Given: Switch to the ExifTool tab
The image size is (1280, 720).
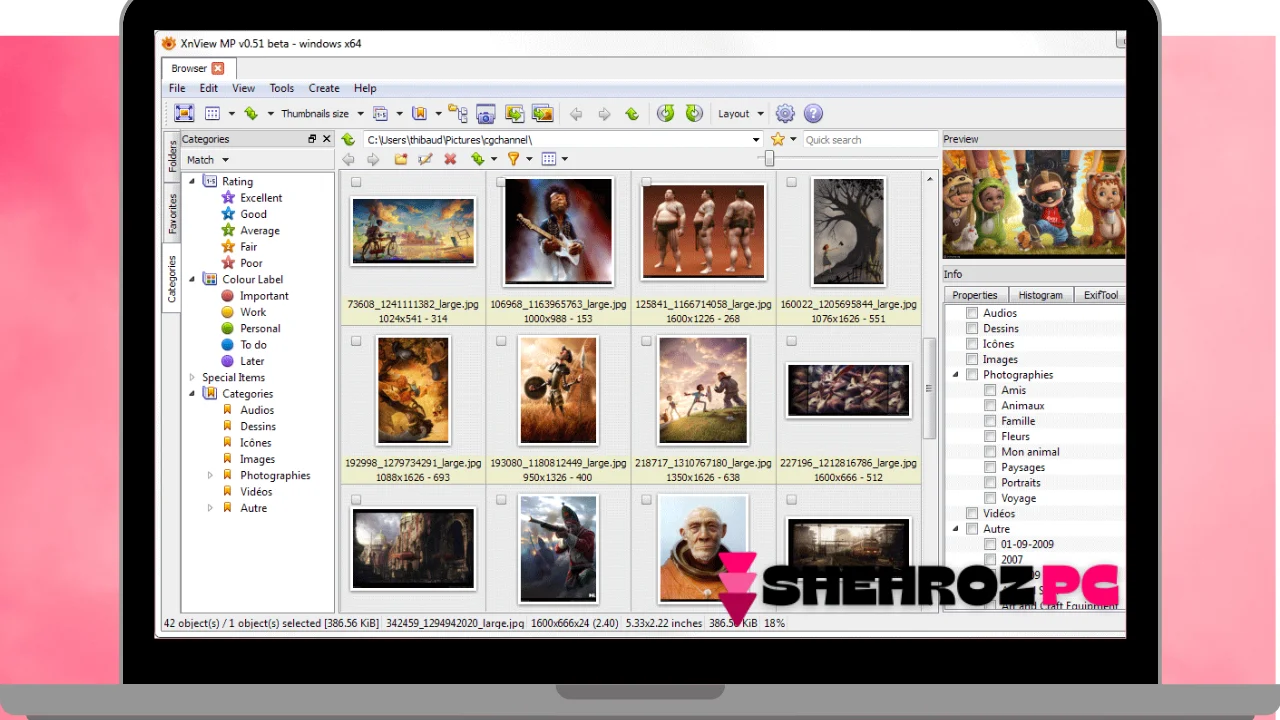Looking at the screenshot, I should click(1100, 295).
